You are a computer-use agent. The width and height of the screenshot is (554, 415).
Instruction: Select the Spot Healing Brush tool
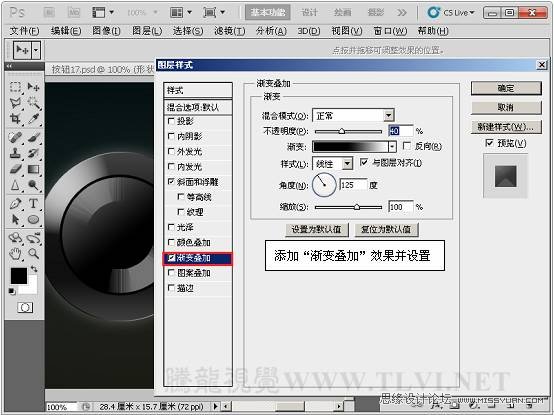(15, 138)
